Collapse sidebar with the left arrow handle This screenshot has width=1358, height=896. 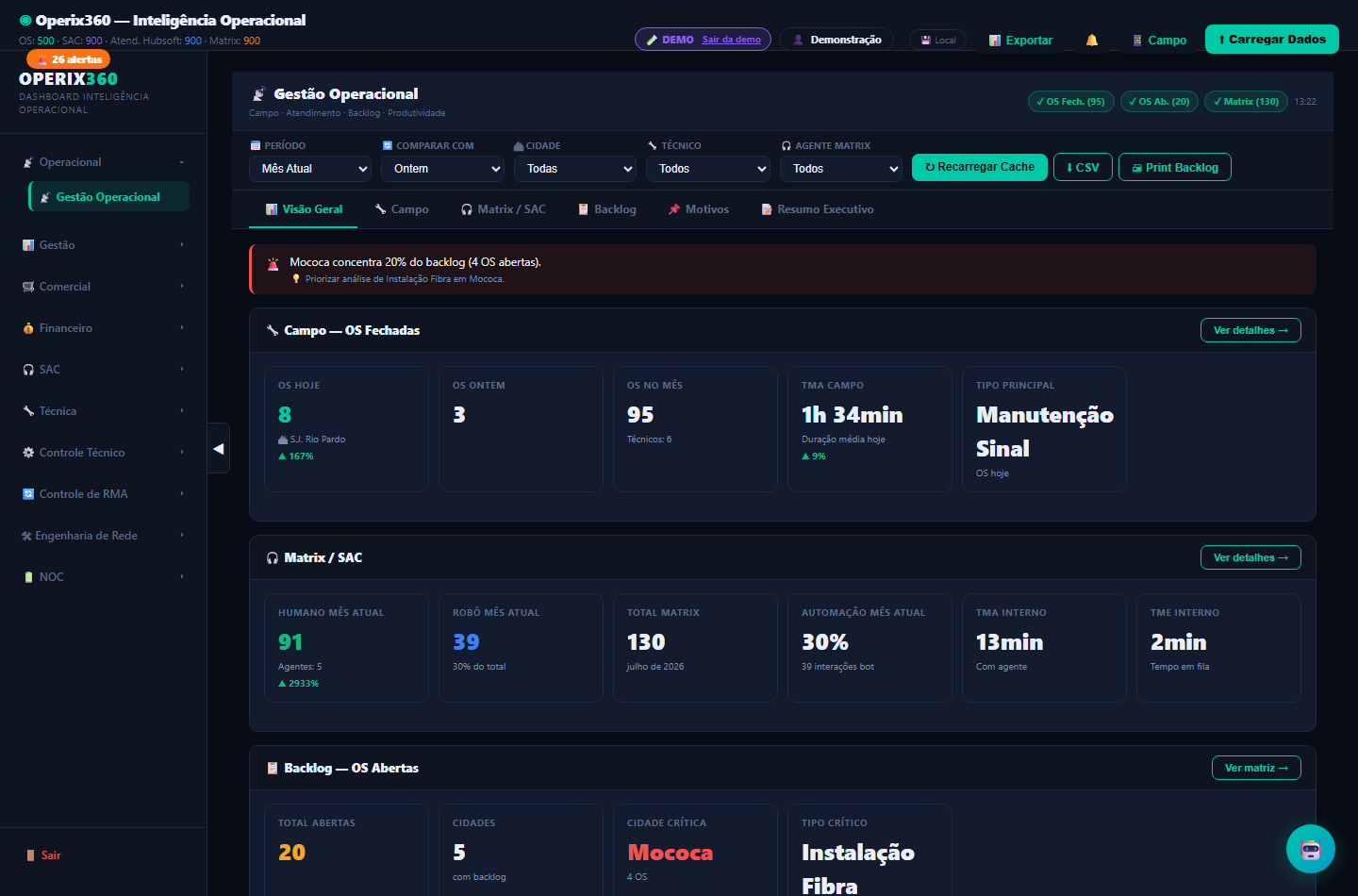point(219,449)
